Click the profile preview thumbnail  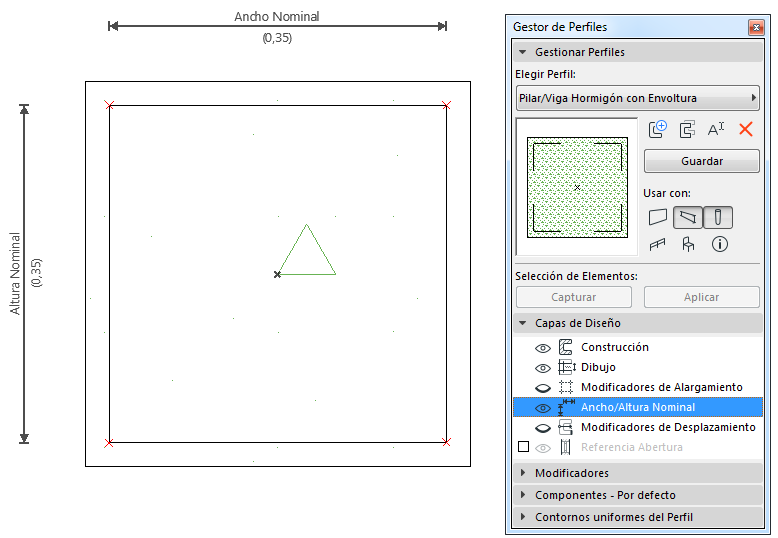coord(577,187)
